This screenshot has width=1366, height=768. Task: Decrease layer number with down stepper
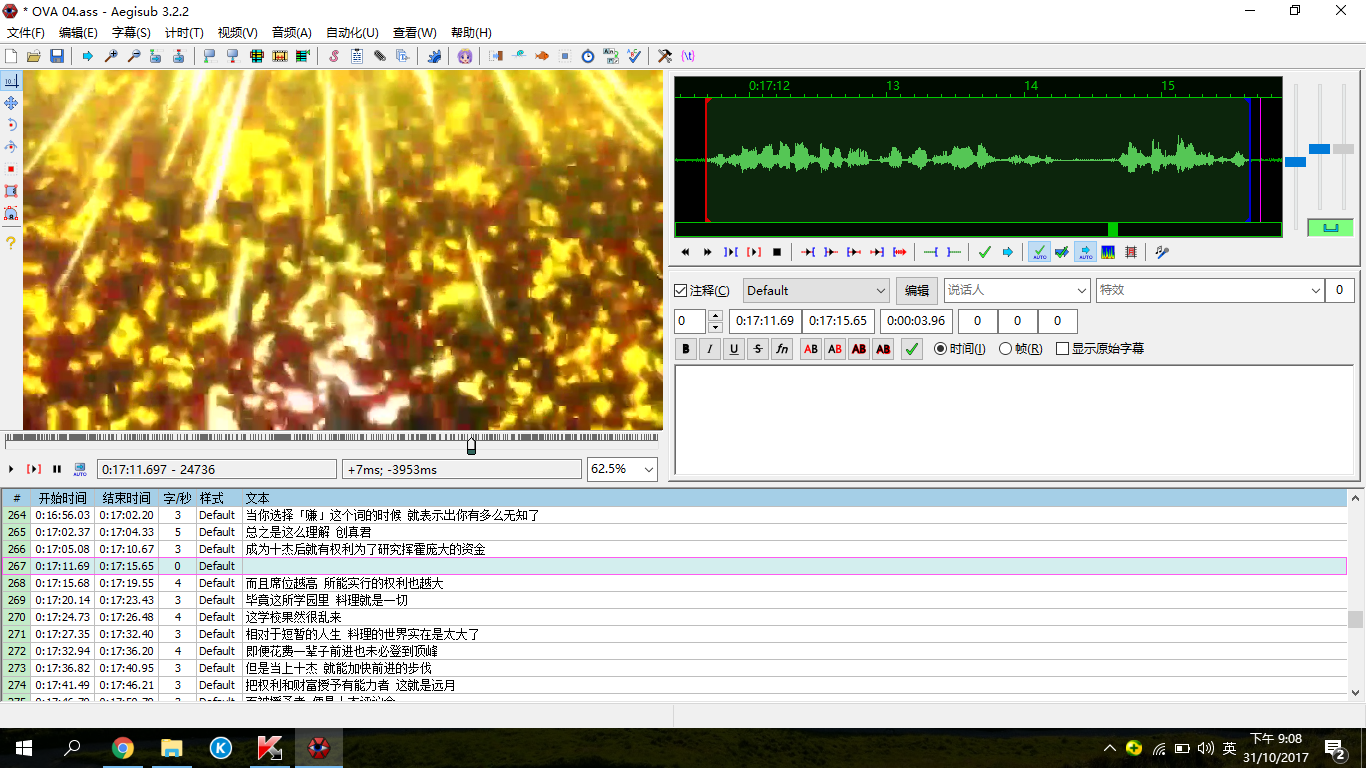pyautogui.click(x=715, y=327)
